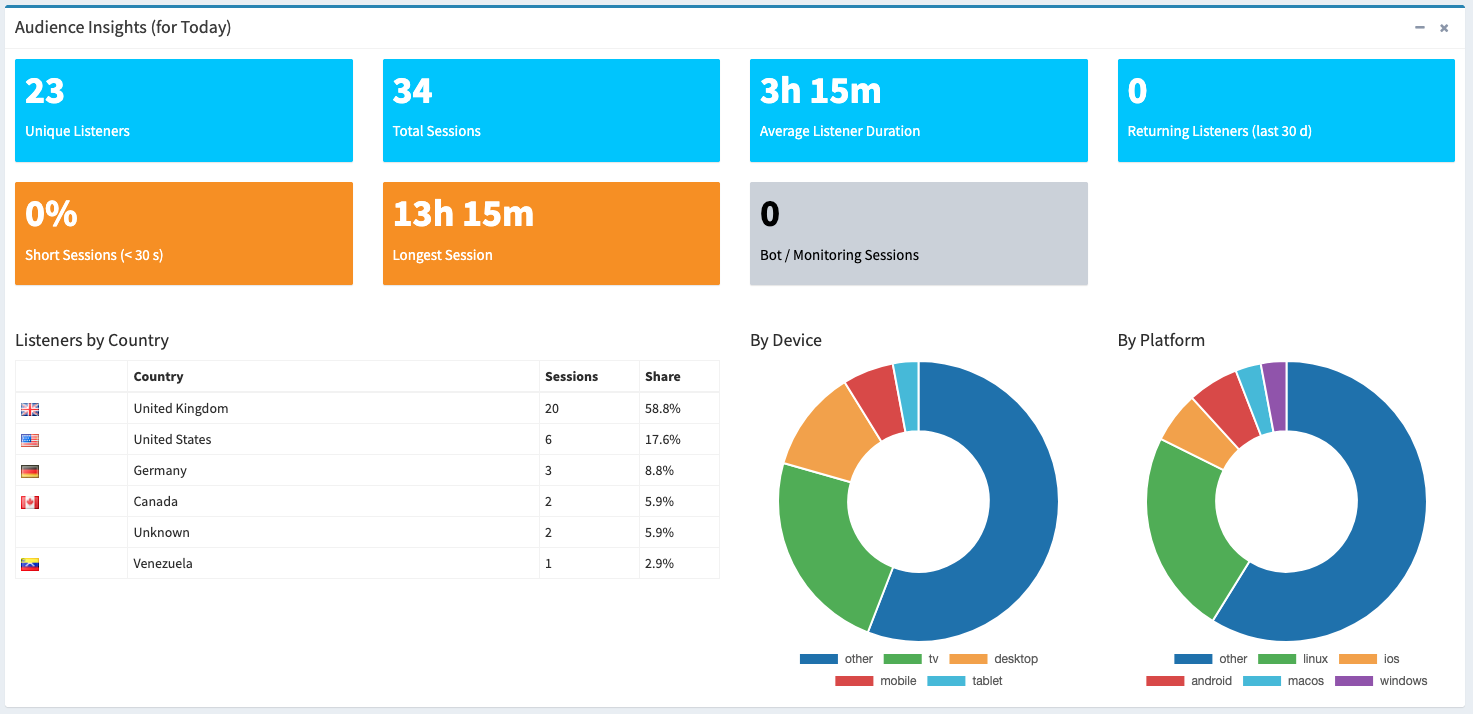Click the Germany flag icon

[x=30, y=471]
